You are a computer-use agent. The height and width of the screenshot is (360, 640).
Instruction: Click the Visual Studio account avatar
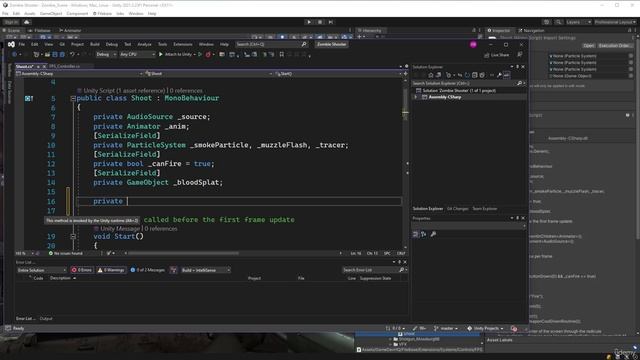point(473,44)
